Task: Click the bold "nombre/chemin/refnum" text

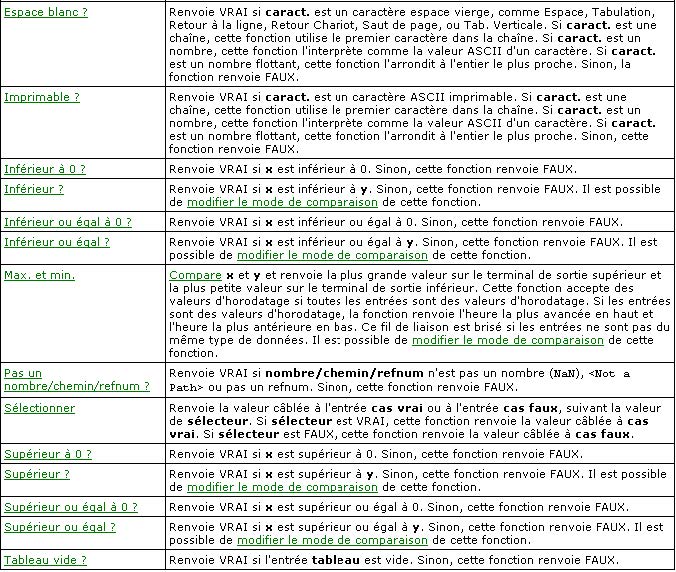Action: tap(344, 373)
